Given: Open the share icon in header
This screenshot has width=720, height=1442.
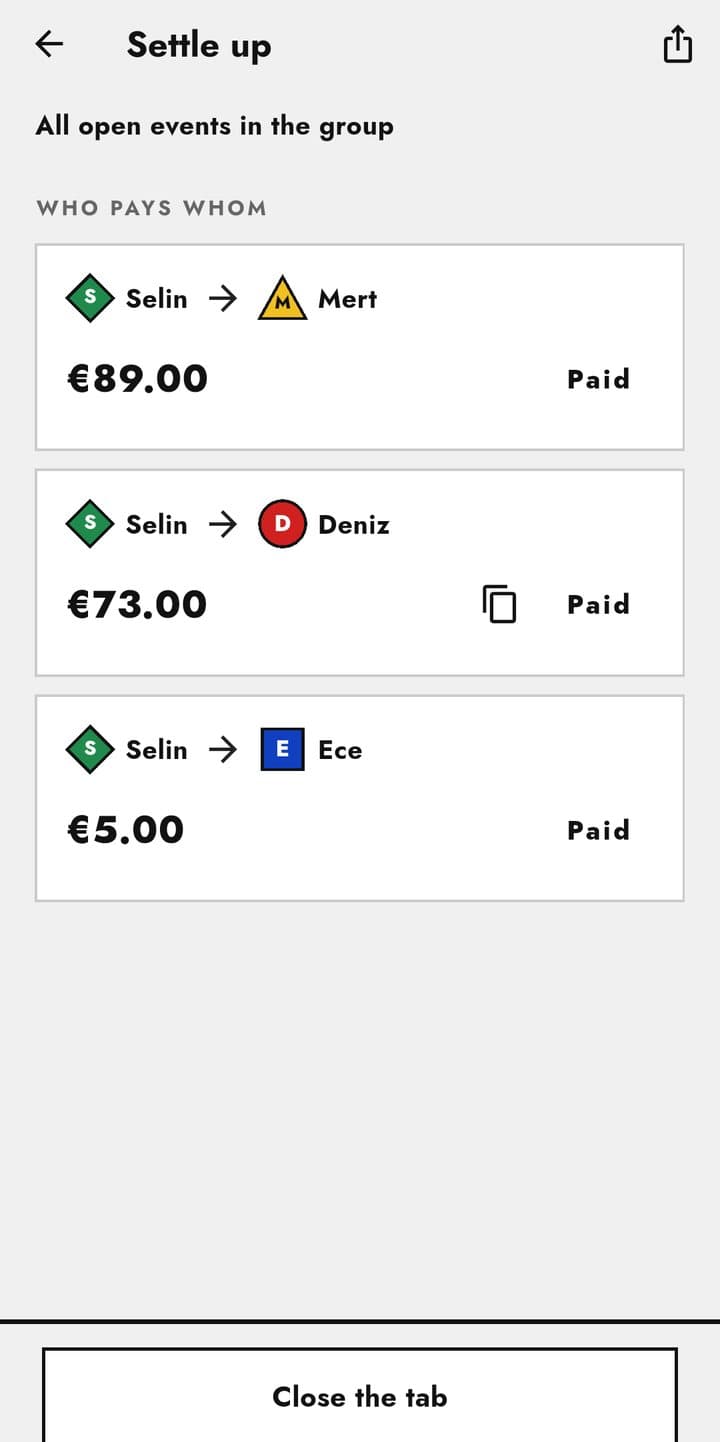Looking at the screenshot, I should click(x=677, y=44).
